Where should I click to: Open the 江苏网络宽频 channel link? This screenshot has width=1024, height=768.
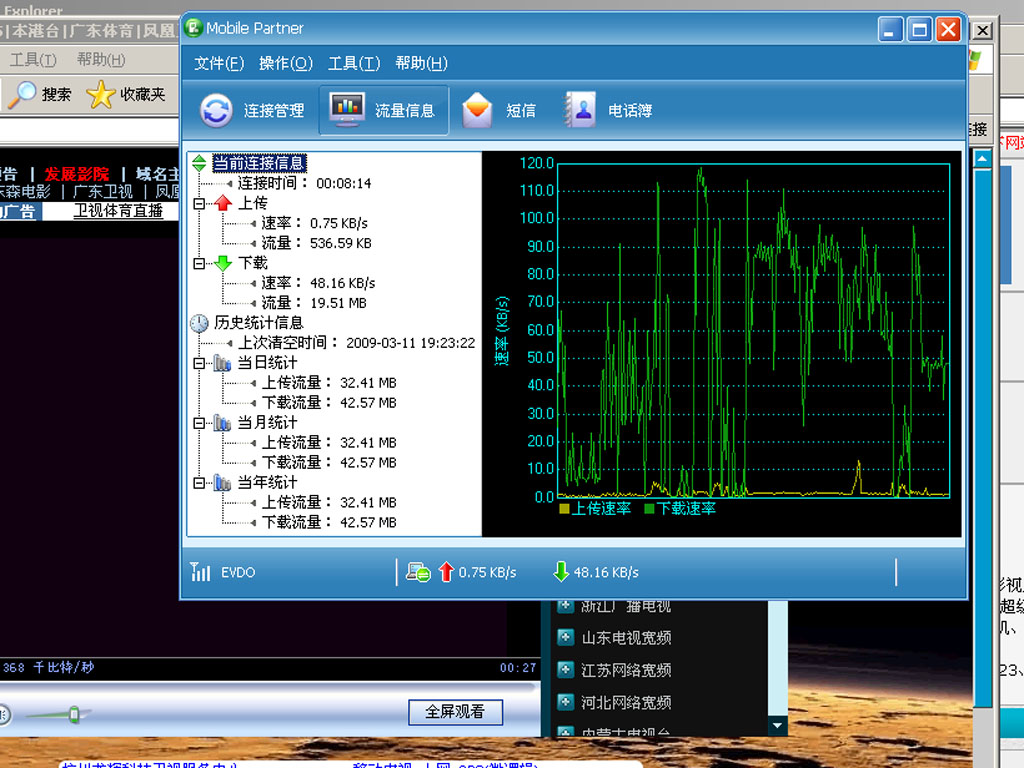[x=626, y=670]
